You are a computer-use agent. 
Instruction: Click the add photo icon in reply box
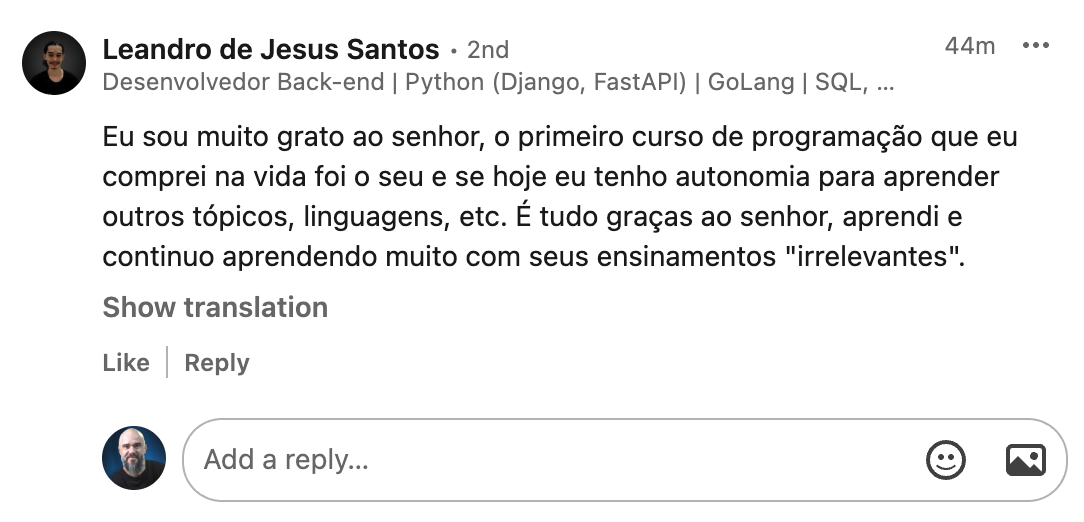1025,460
